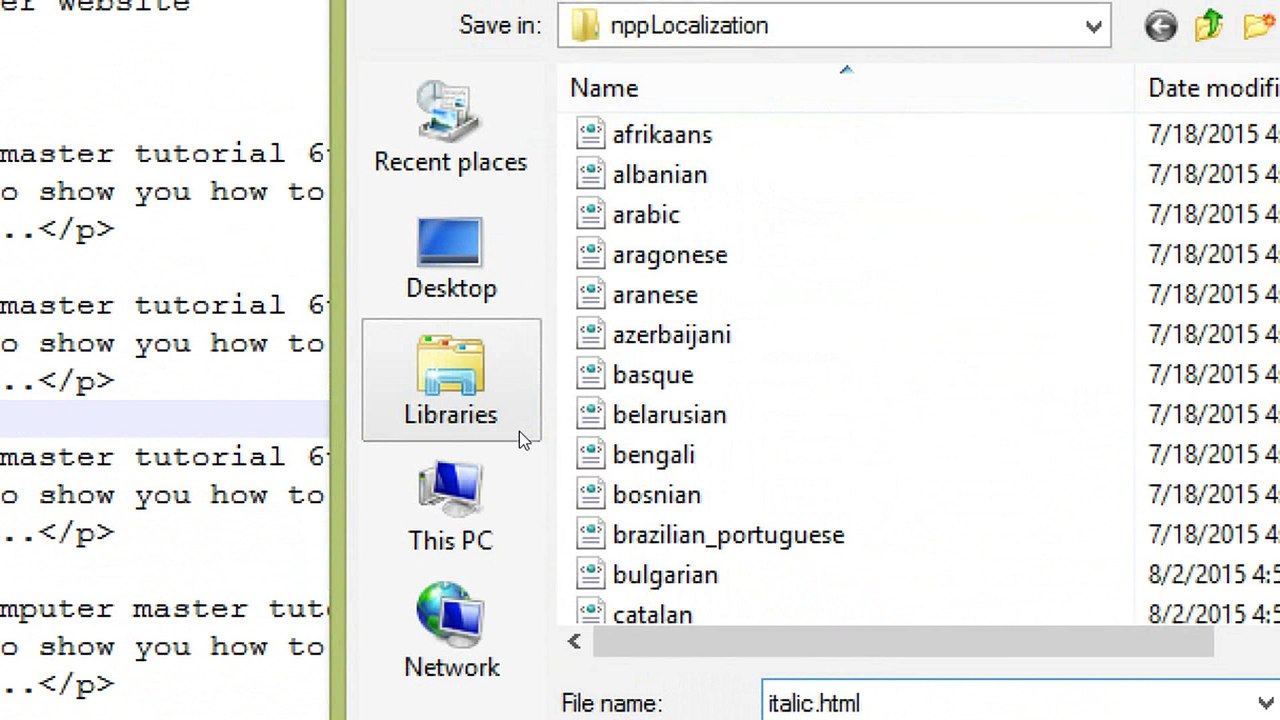Click the green Up One Level icon
1280x720 pixels.
pyautogui.click(x=1210, y=25)
